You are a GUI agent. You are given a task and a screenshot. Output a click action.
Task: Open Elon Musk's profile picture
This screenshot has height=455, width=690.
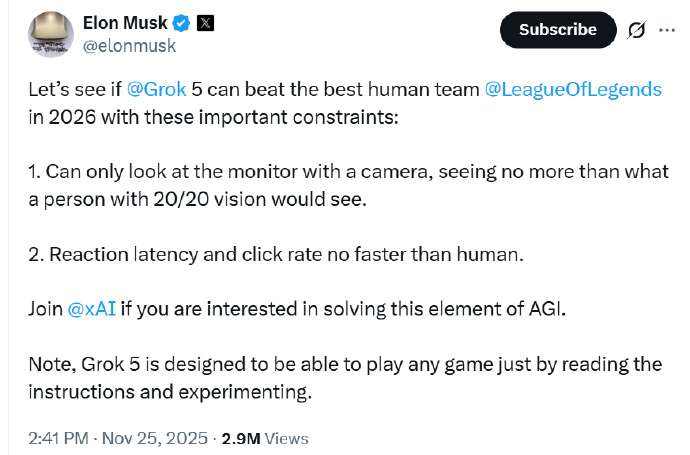(50, 33)
